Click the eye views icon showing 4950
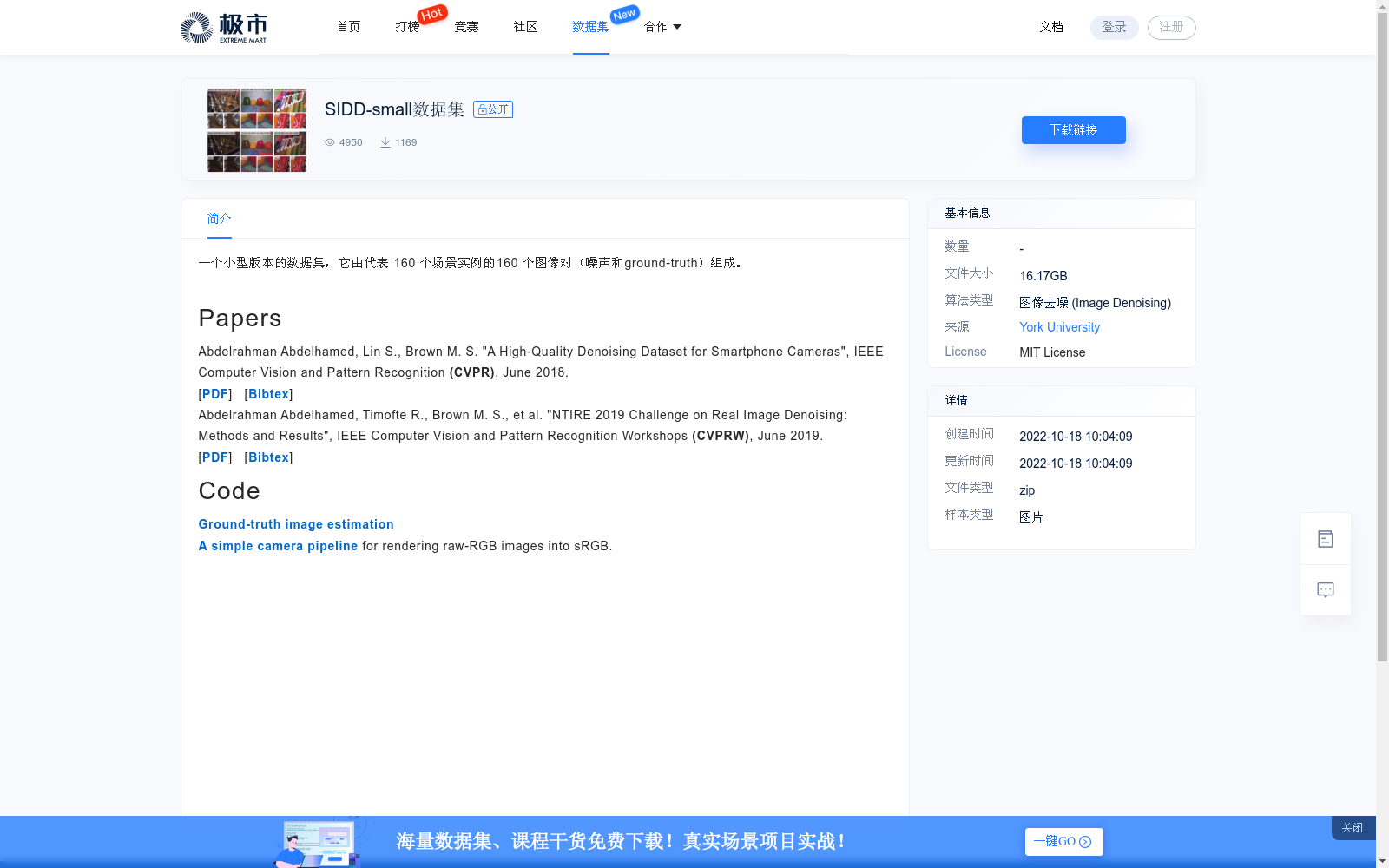The height and width of the screenshot is (868, 1389). (x=330, y=142)
